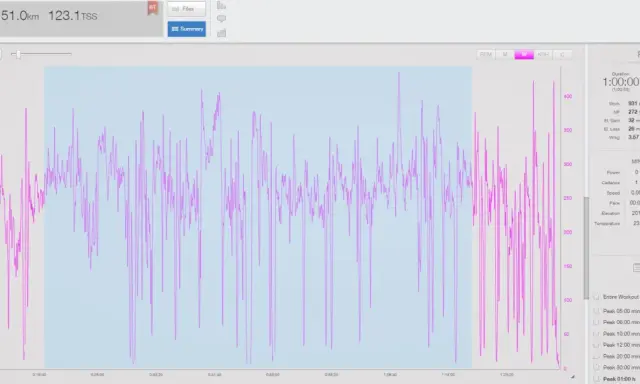This screenshot has width=640, height=384.
Task: Click the Files button
Action: click(187, 9)
